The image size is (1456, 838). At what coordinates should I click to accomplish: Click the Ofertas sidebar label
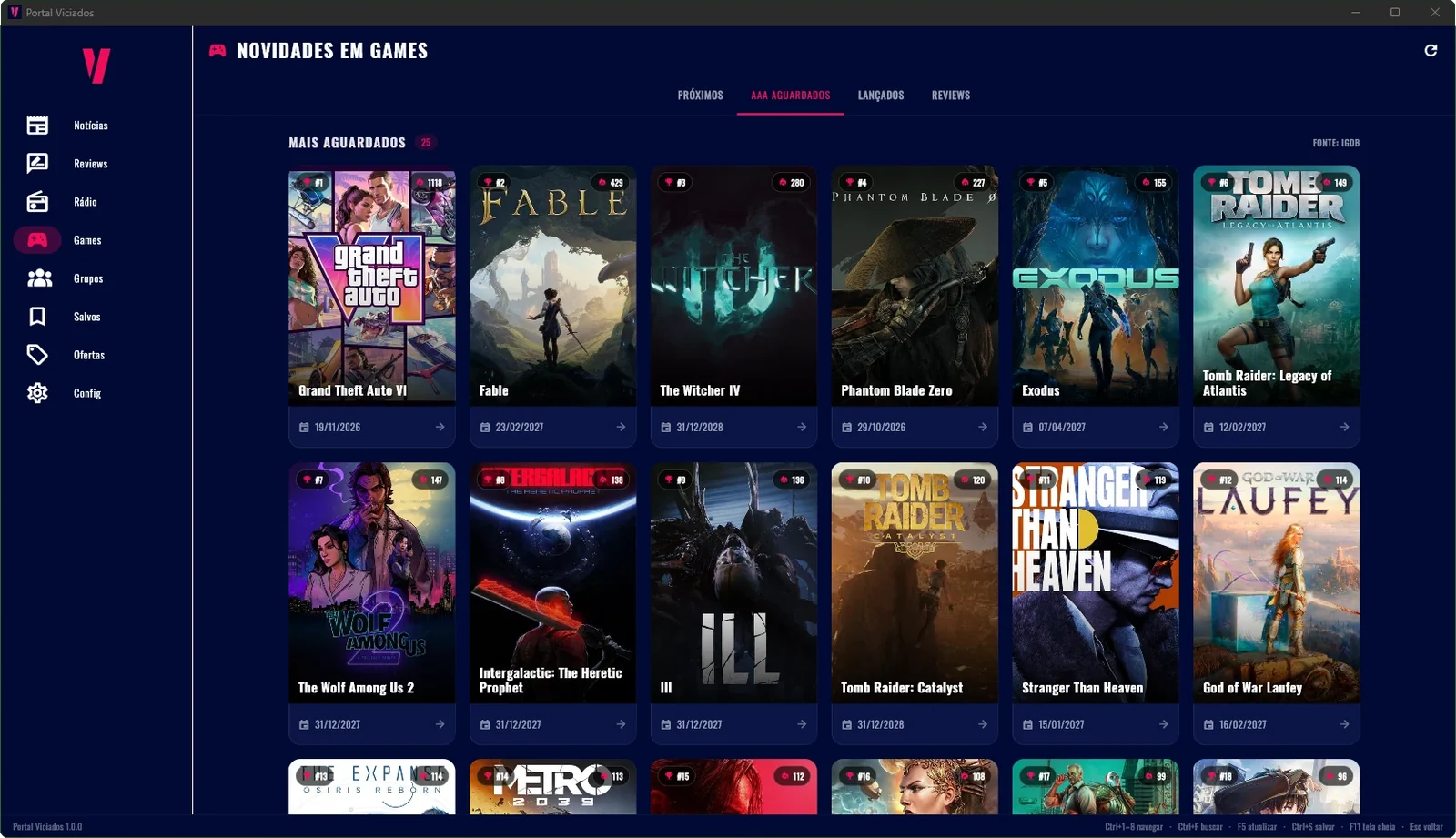89,355
